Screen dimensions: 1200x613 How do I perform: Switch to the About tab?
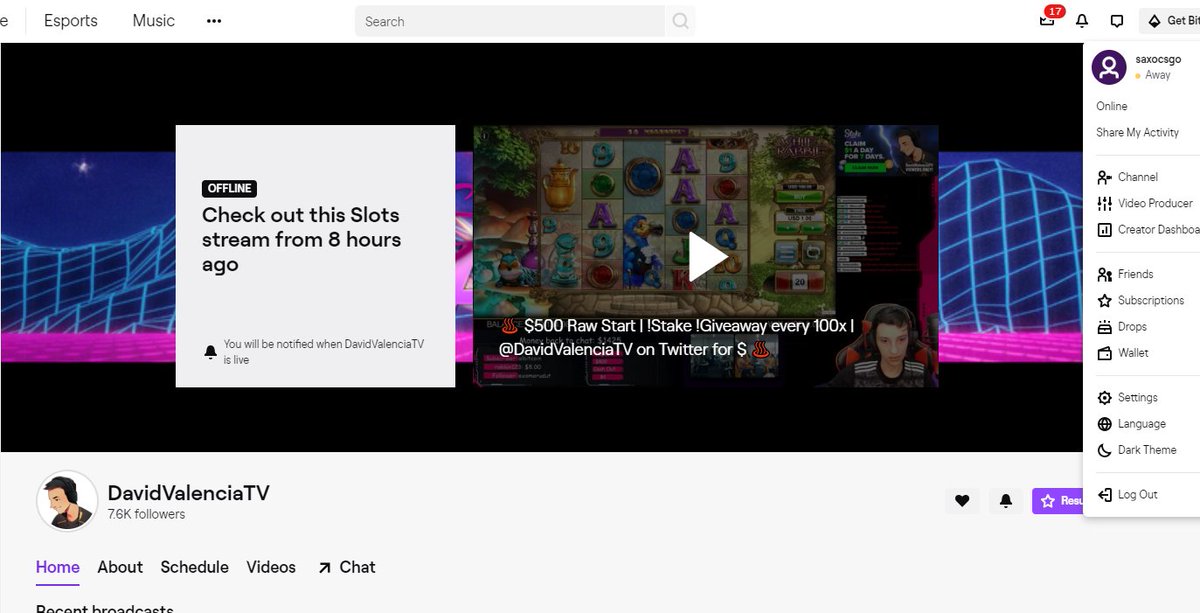coord(120,568)
